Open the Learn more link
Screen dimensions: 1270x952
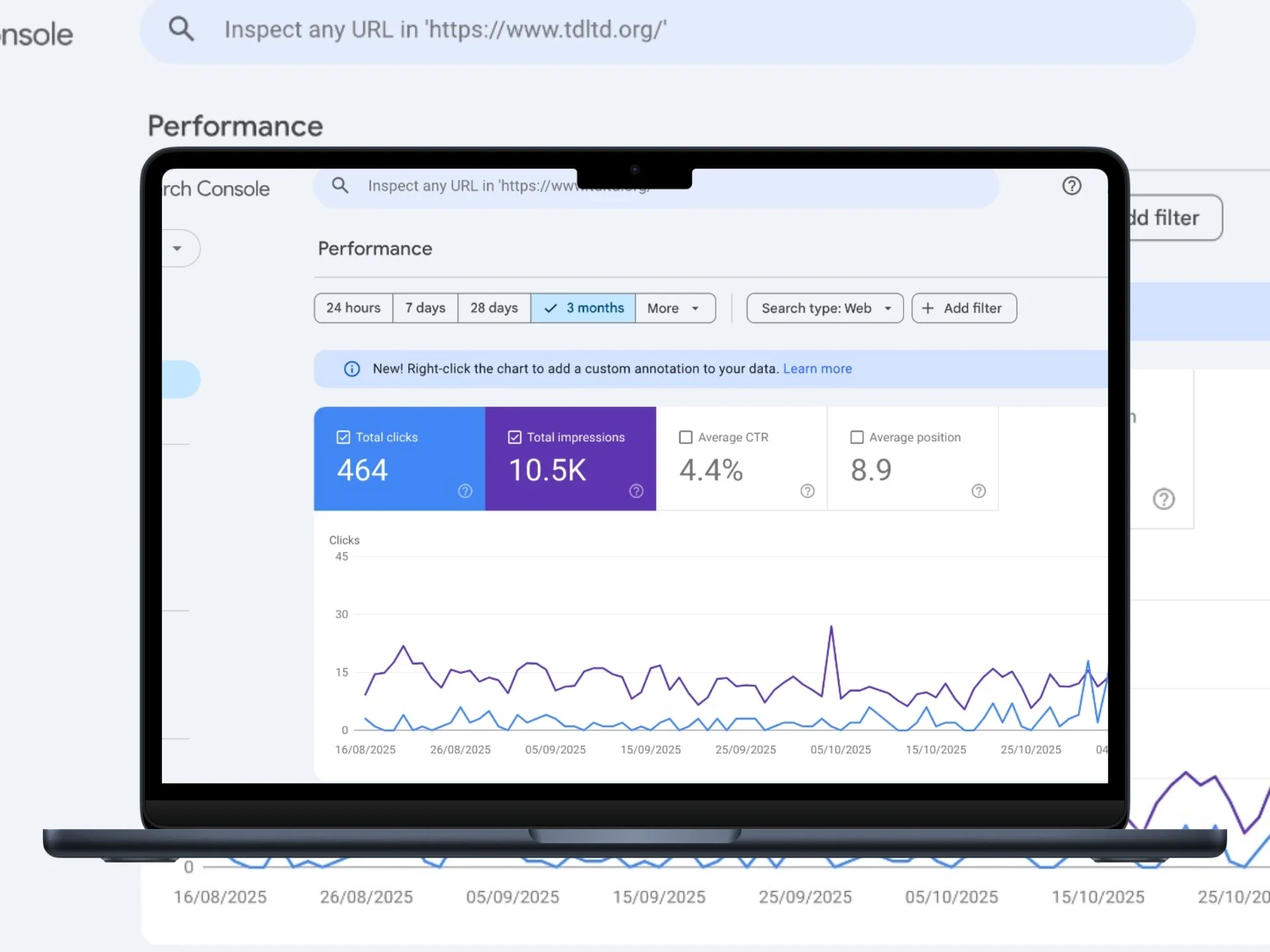(x=818, y=369)
